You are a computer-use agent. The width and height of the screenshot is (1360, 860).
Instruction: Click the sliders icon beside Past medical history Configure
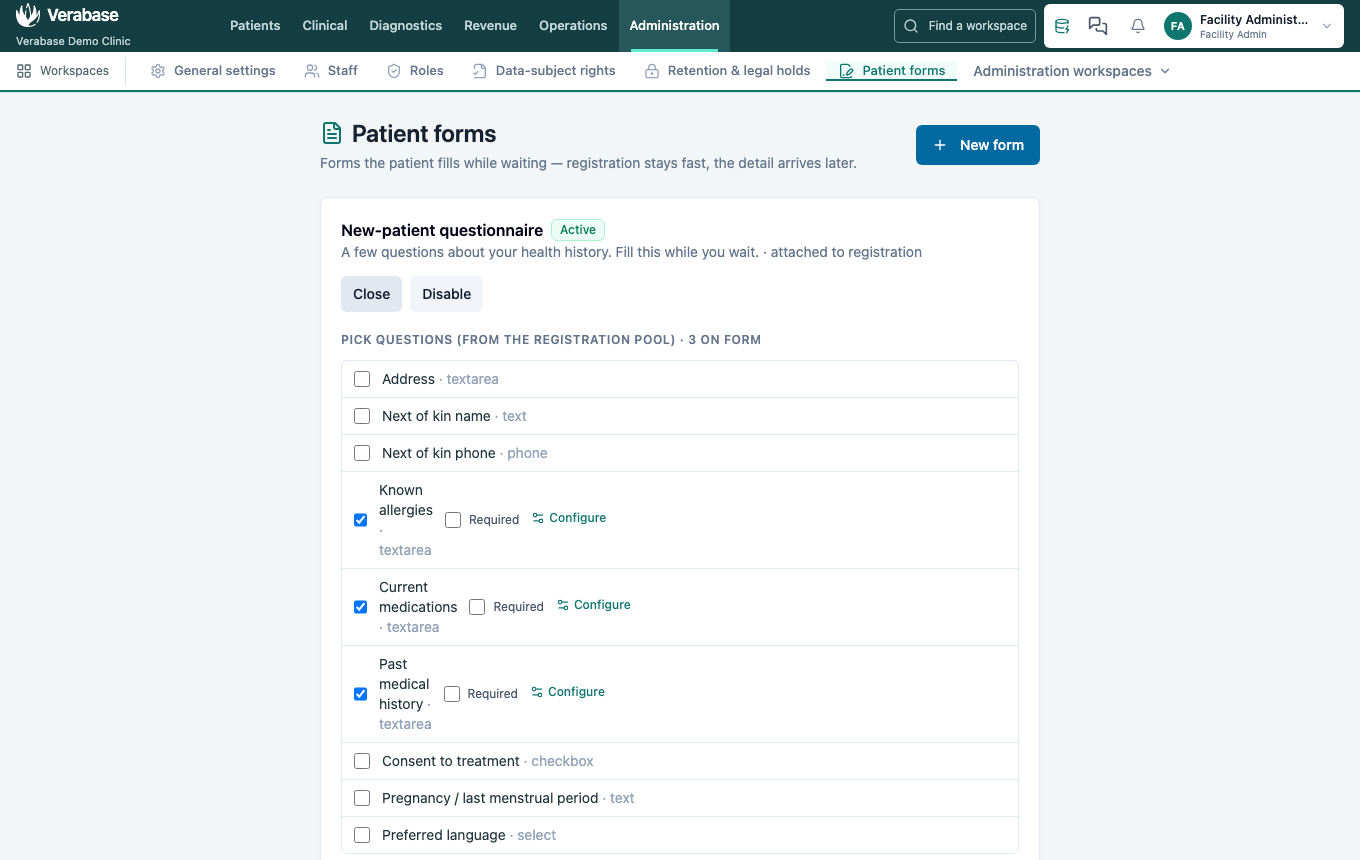point(537,692)
